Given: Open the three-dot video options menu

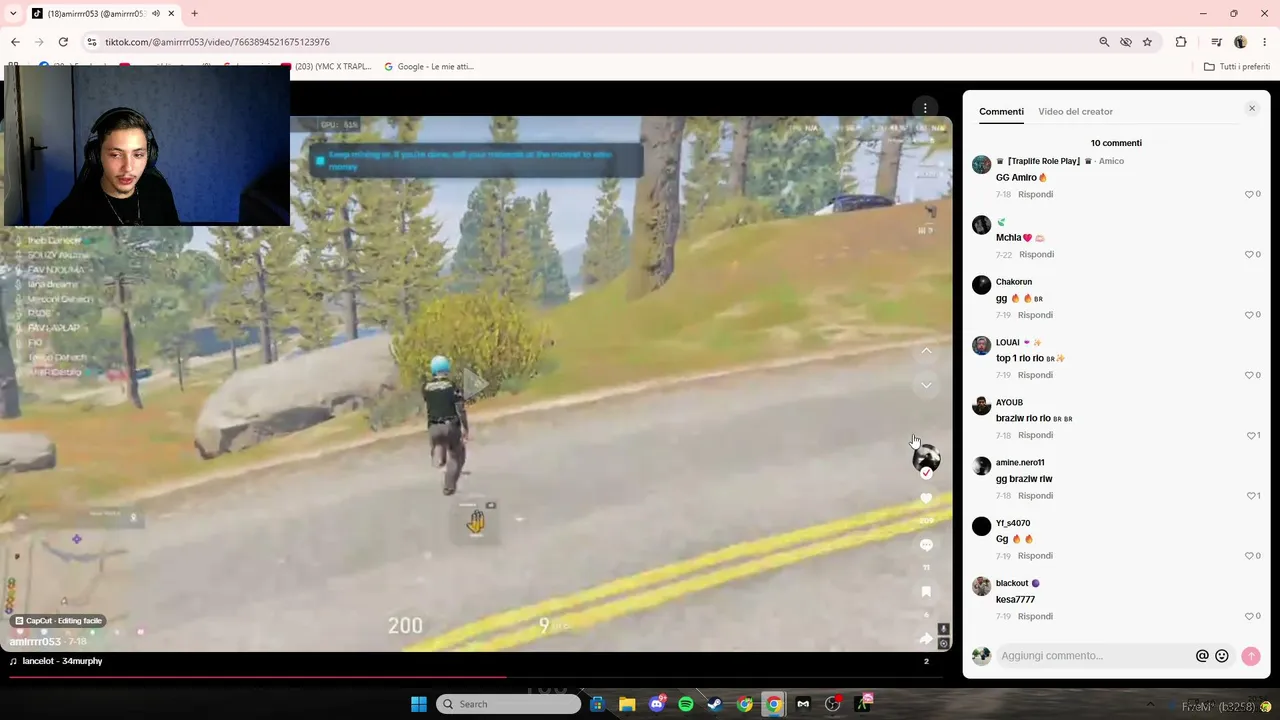Looking at the screenshot, I should point(925,108).
